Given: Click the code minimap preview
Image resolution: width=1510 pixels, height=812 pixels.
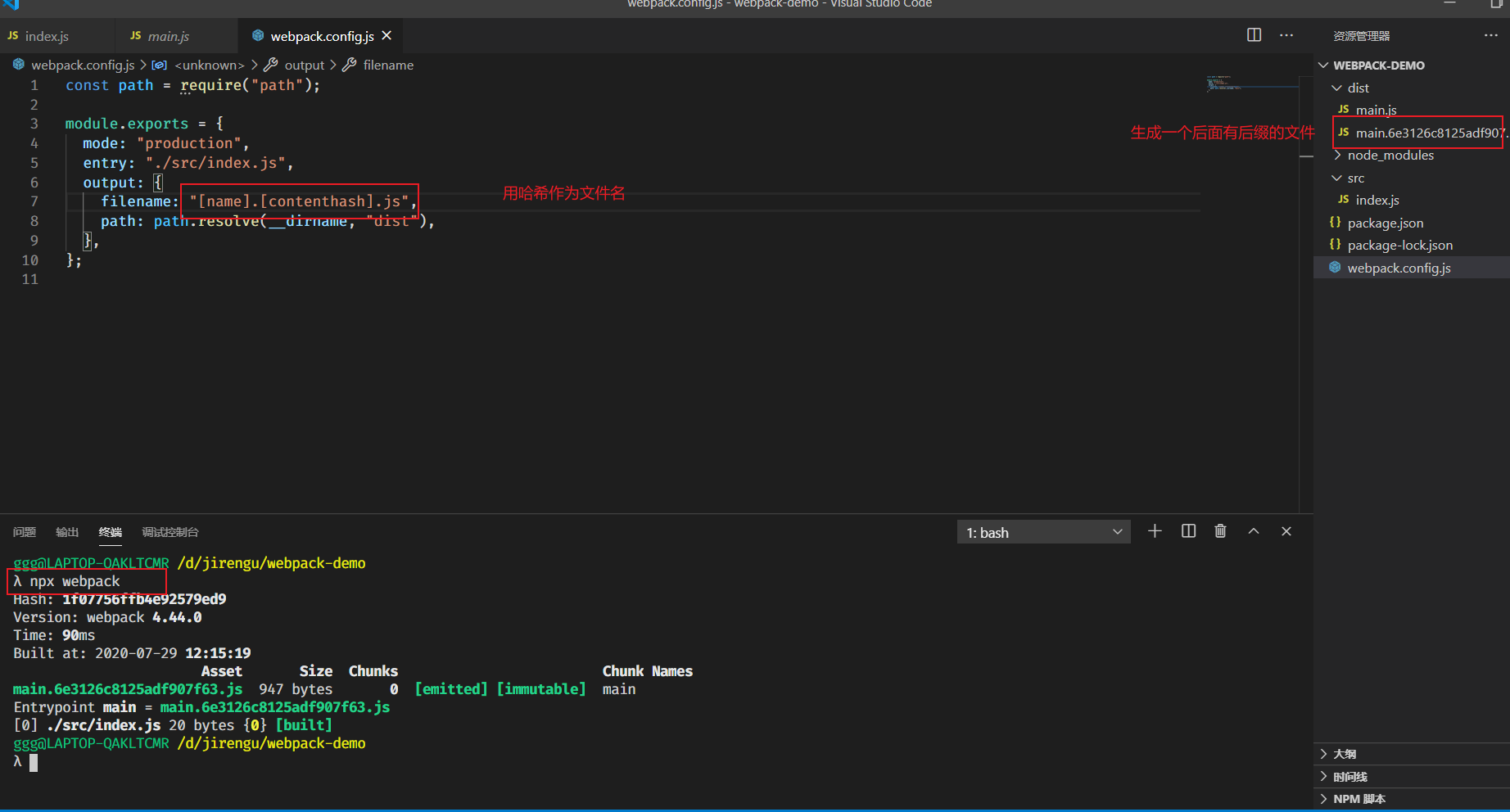Looking at the screenshot, I should (x=1251, y=83).
